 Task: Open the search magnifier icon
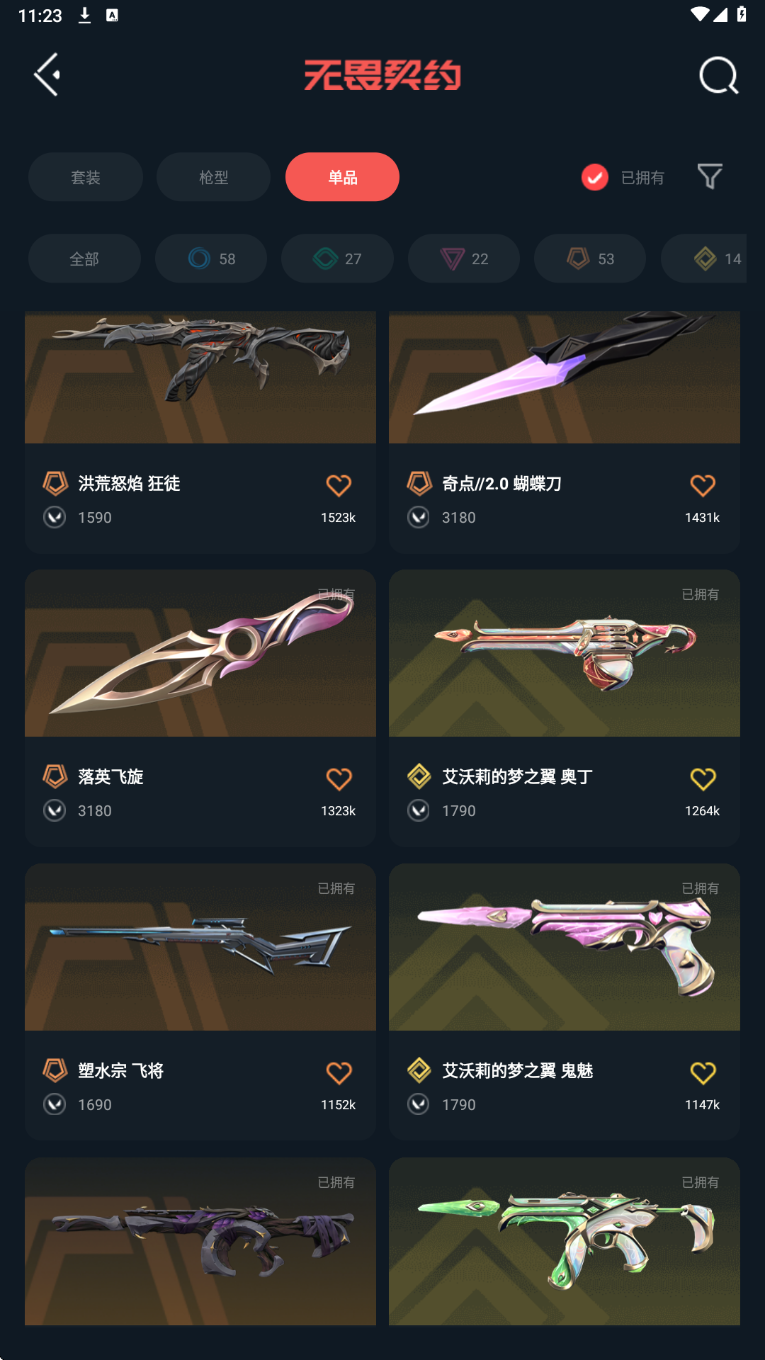(718, 75)
